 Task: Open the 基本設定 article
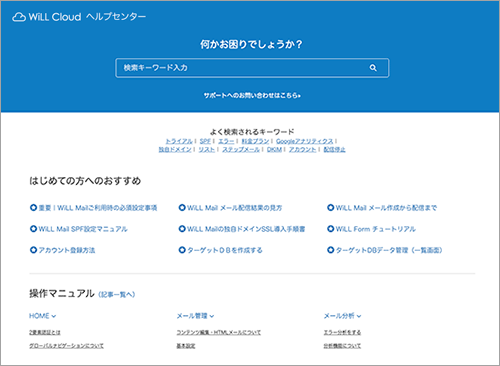click(186, 346)
